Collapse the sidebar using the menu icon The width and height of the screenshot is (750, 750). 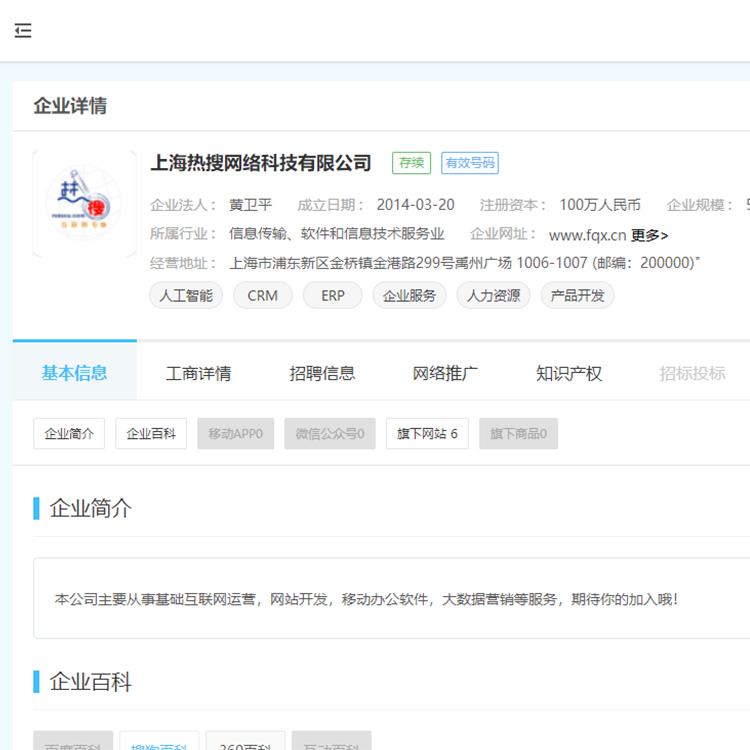pos(23,31)
